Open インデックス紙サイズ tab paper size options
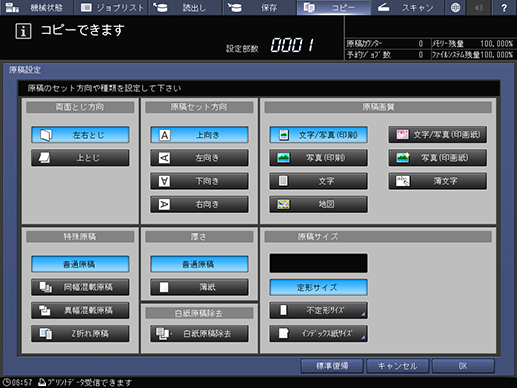 click(318, 333)
